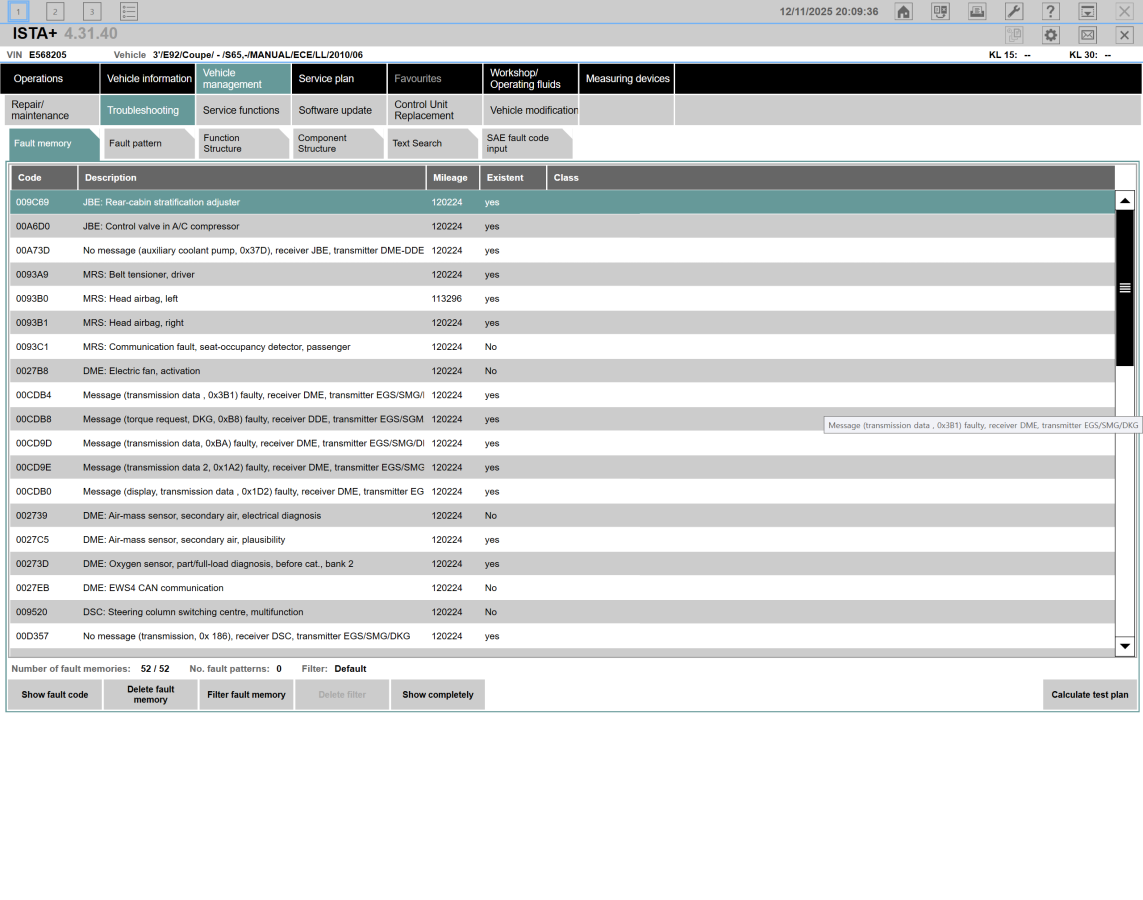1143x900 pixels.
Task: Click the operations list icon beside session 3
Action: 129,12
